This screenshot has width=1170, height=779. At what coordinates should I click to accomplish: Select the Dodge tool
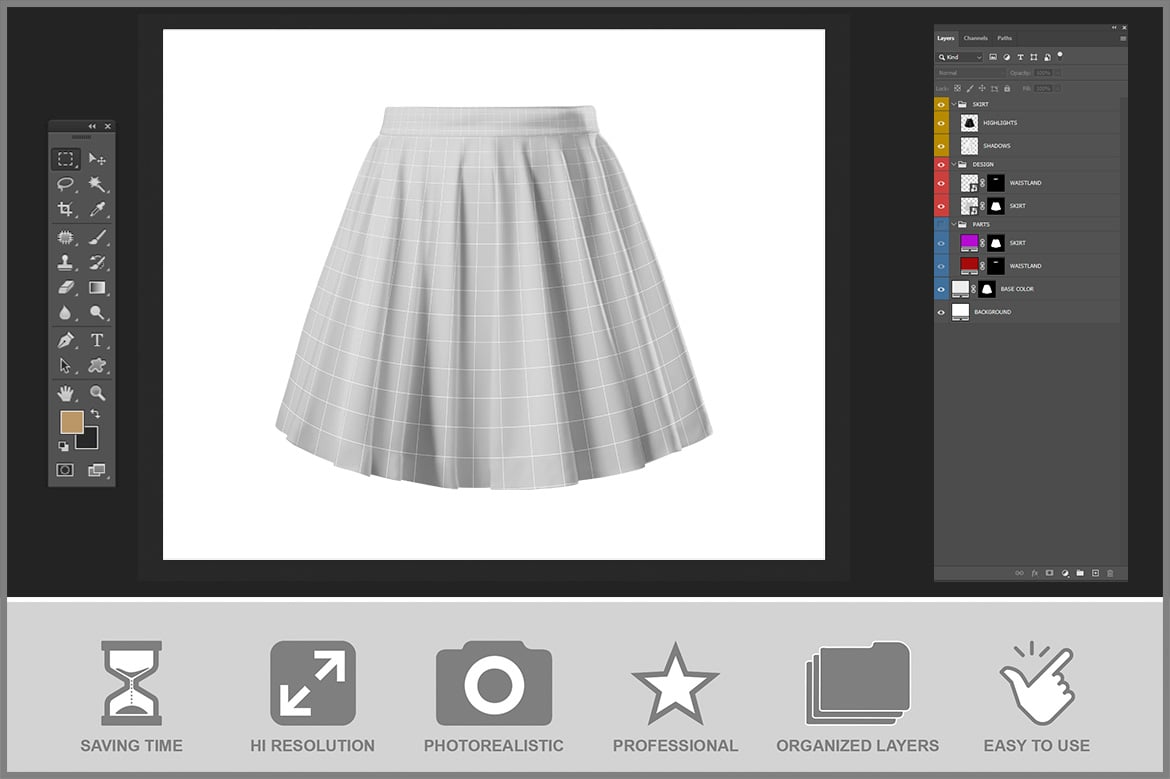pyautogui.click(x=97, y=313)
